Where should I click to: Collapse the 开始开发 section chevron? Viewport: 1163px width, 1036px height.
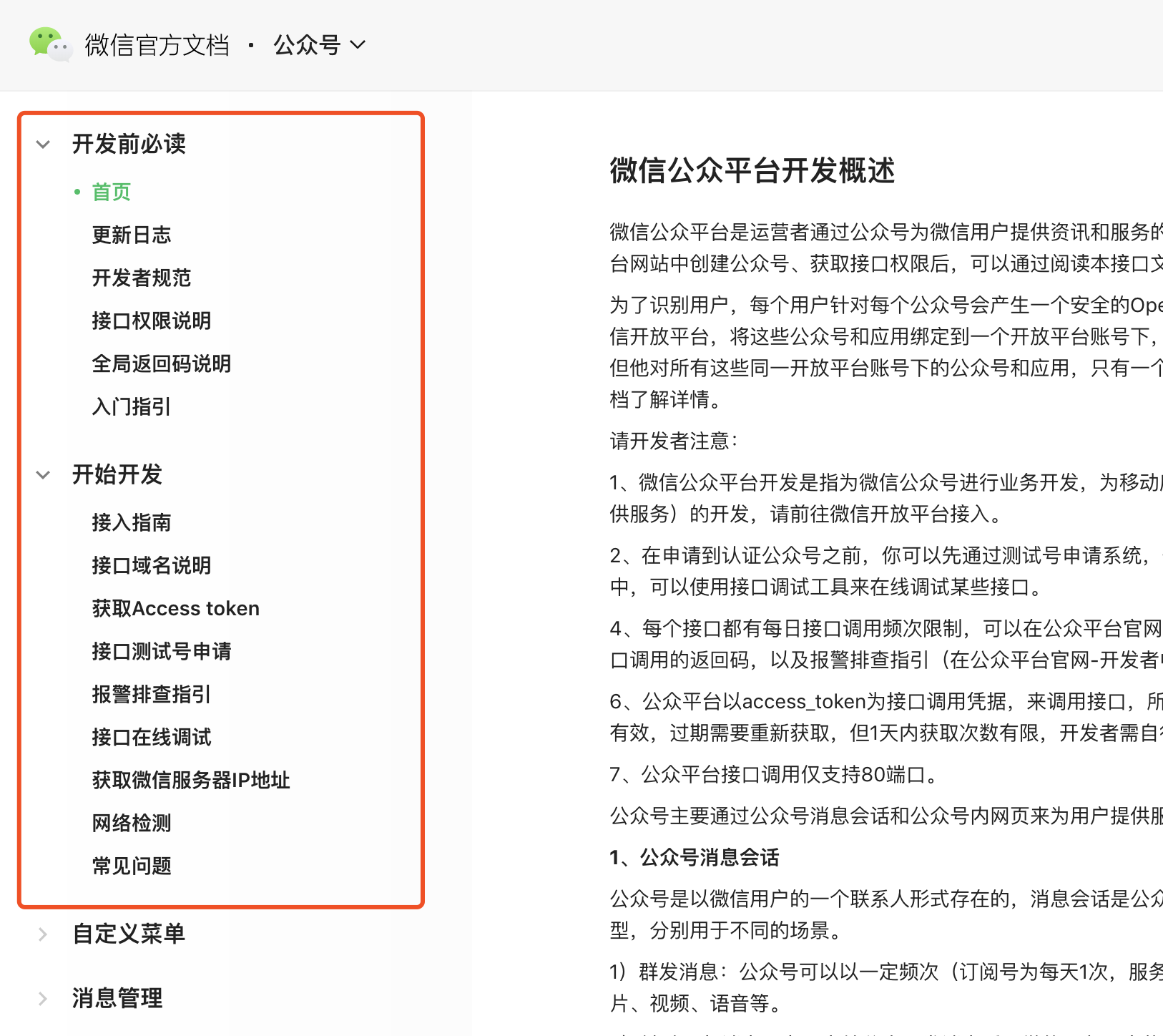43,475
